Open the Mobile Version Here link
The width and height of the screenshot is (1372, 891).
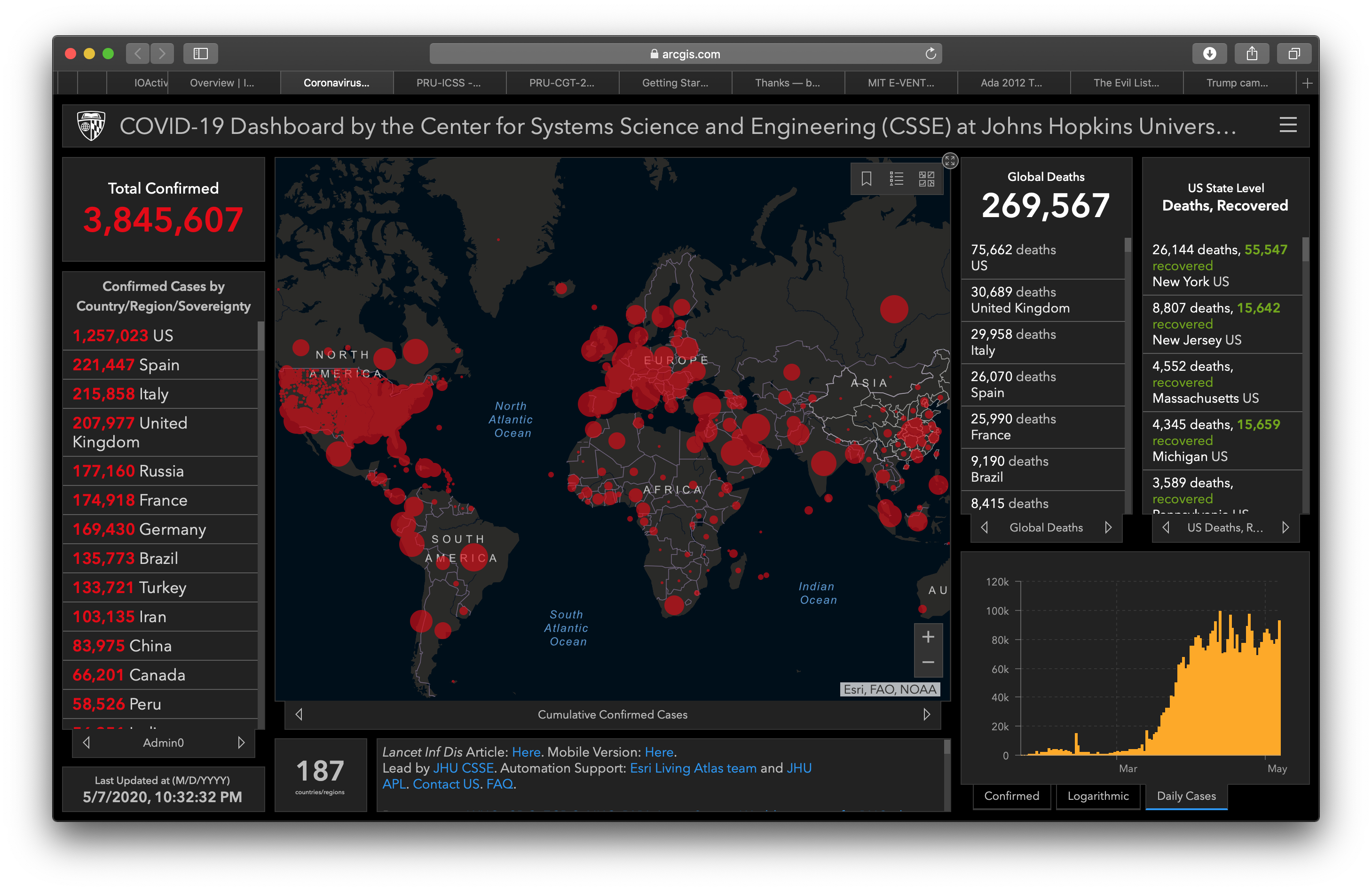(659, 752)
